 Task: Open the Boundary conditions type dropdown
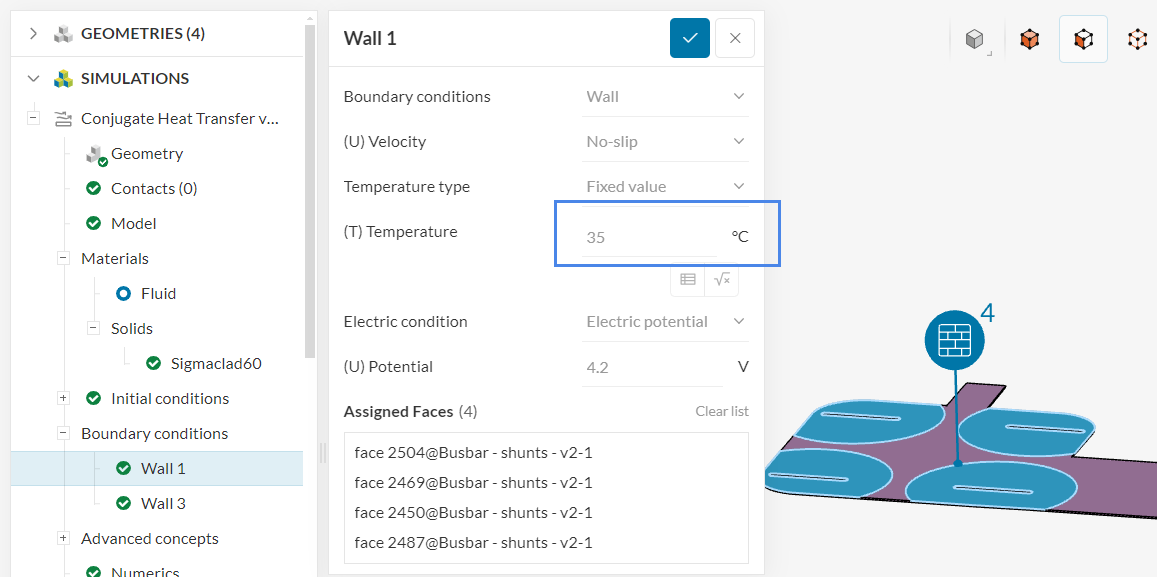pos(666,97)
